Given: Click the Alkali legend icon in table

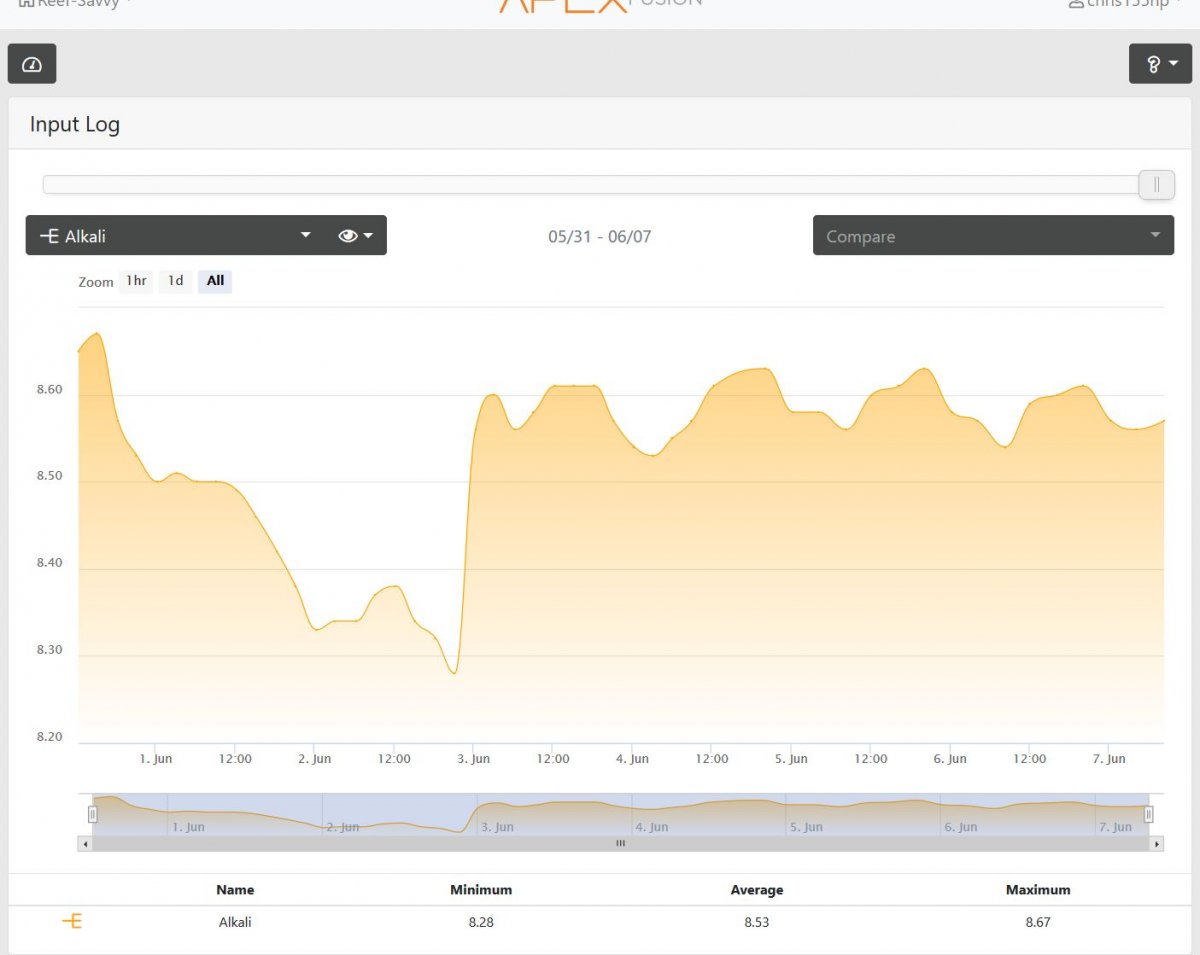Looking at the screenshot, I should 72,922.
